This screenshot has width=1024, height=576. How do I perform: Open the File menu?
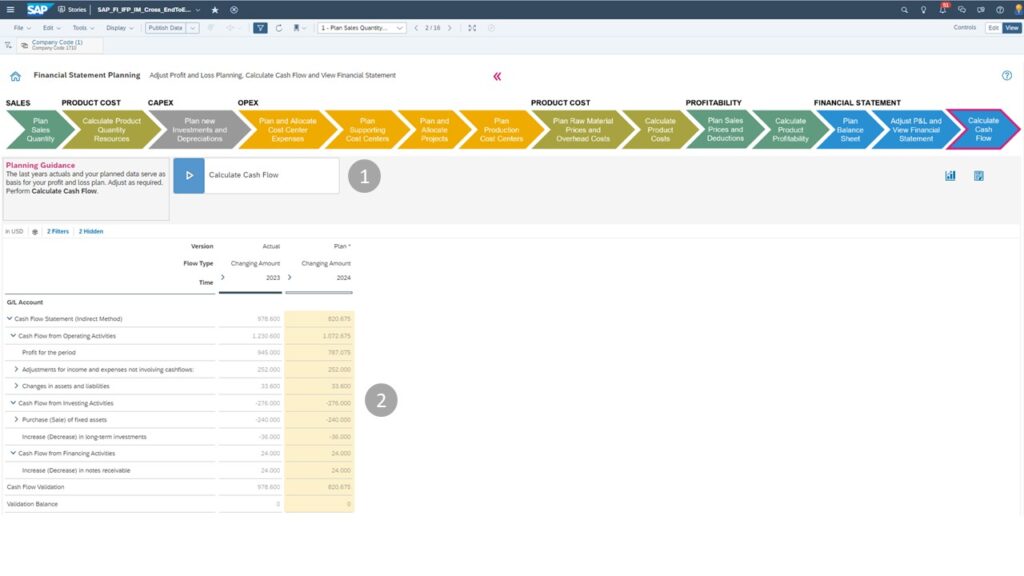pos(22,28)
